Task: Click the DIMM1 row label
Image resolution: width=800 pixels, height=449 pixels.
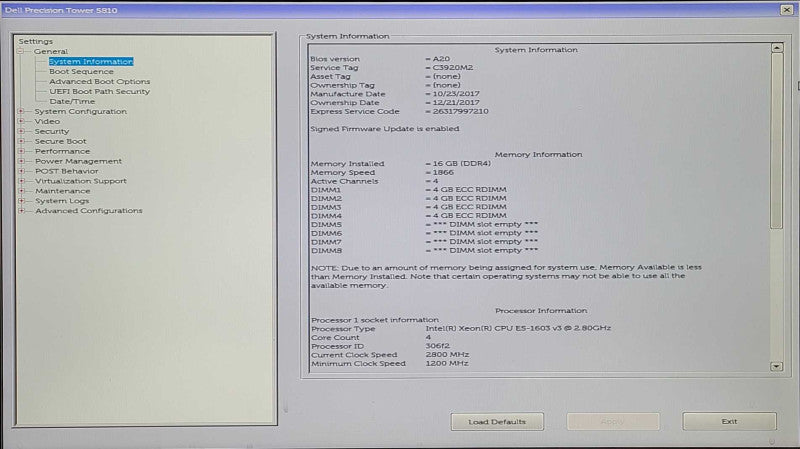Action: (326, 190)
